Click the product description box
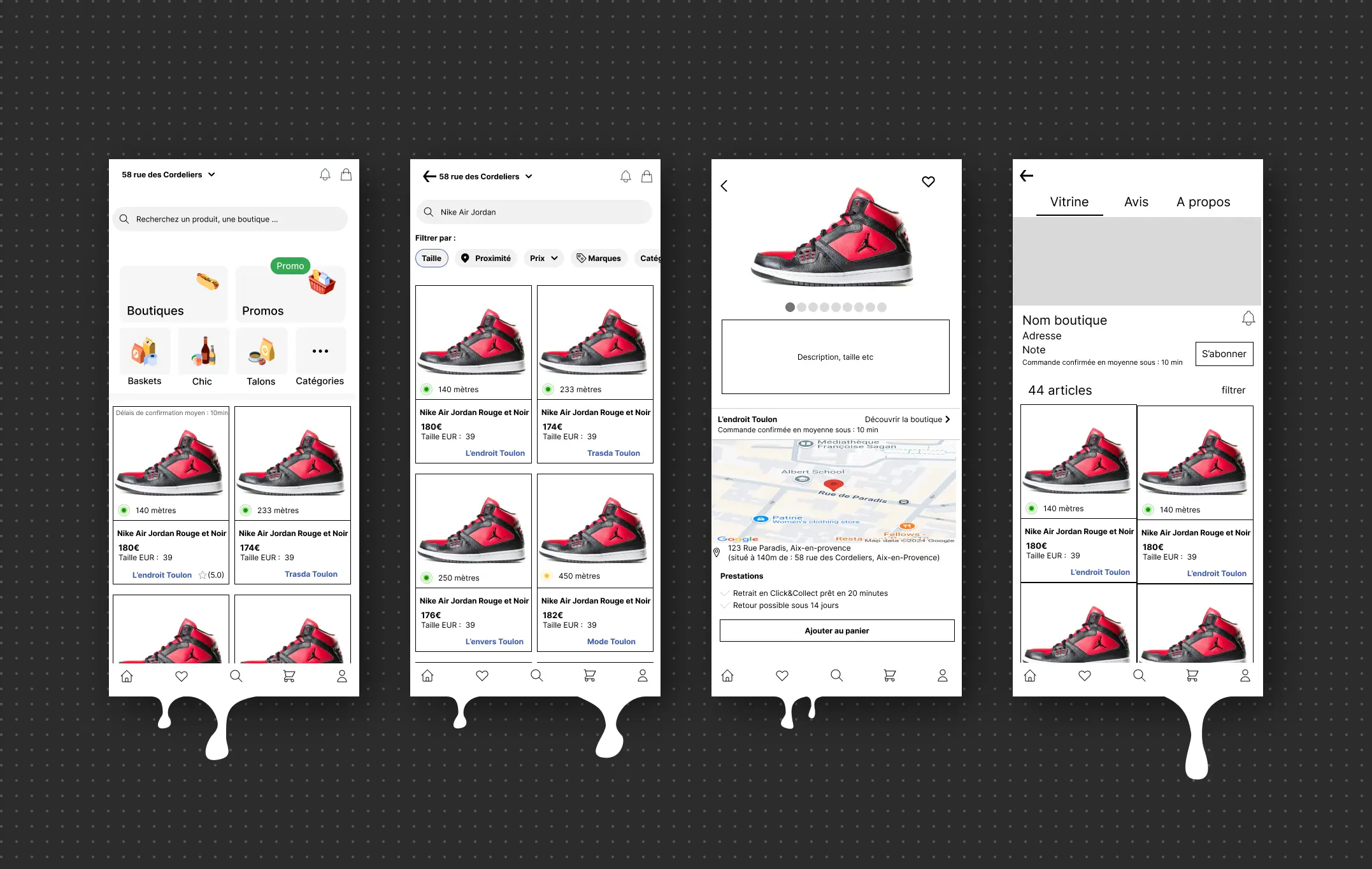Image resolution: width=1372 pixels, height=869 pixels. [x=835, y=357]
